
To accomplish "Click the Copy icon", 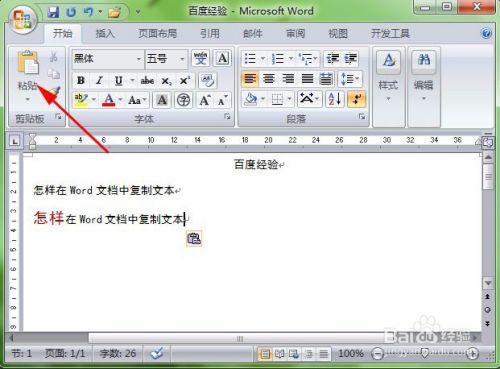I will 54,74.
